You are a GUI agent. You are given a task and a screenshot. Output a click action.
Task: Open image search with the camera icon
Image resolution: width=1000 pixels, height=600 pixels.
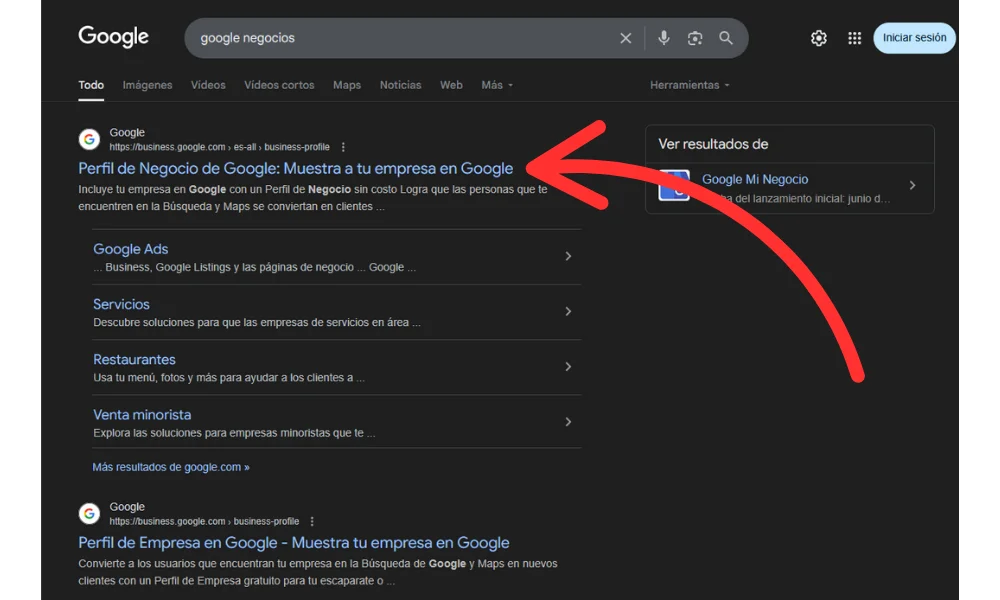(695, 38)
